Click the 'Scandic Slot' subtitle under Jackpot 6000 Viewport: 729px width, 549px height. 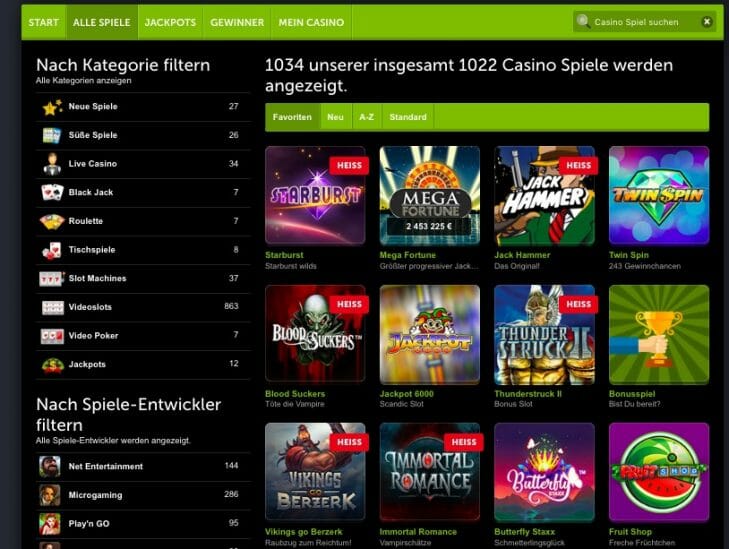click(x=401, y=404)
